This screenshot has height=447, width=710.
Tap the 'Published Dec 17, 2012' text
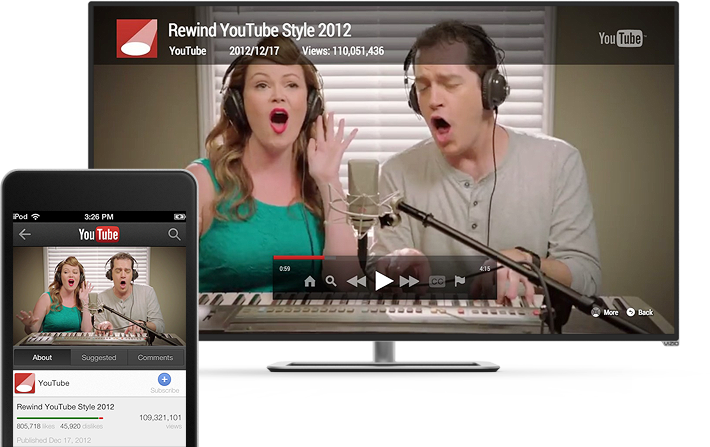click(x=54, y=440)
